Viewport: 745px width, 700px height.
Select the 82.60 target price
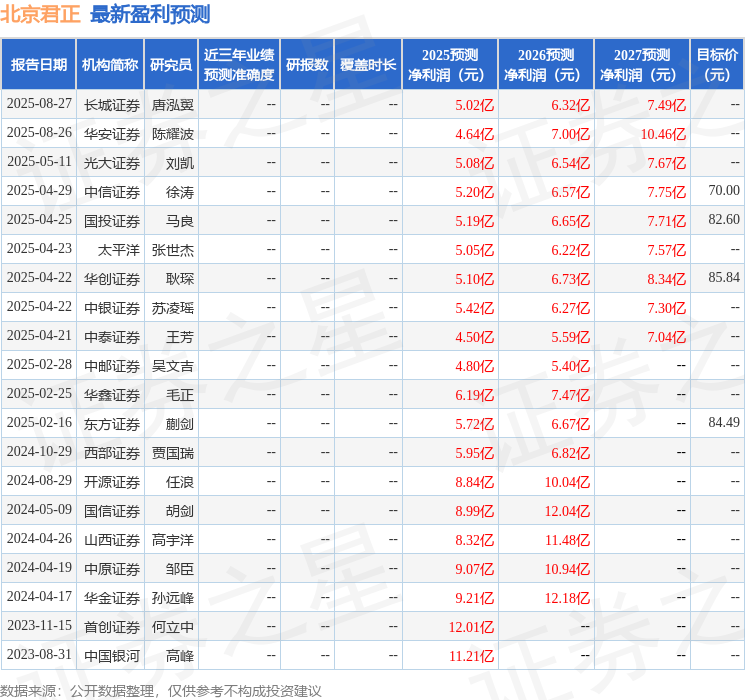pos(724,220)
